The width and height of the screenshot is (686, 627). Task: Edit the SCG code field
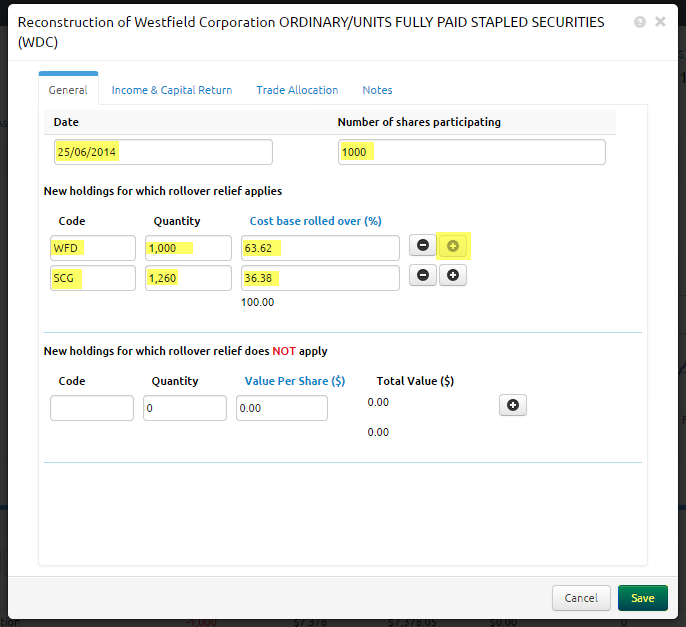[93, 278]
